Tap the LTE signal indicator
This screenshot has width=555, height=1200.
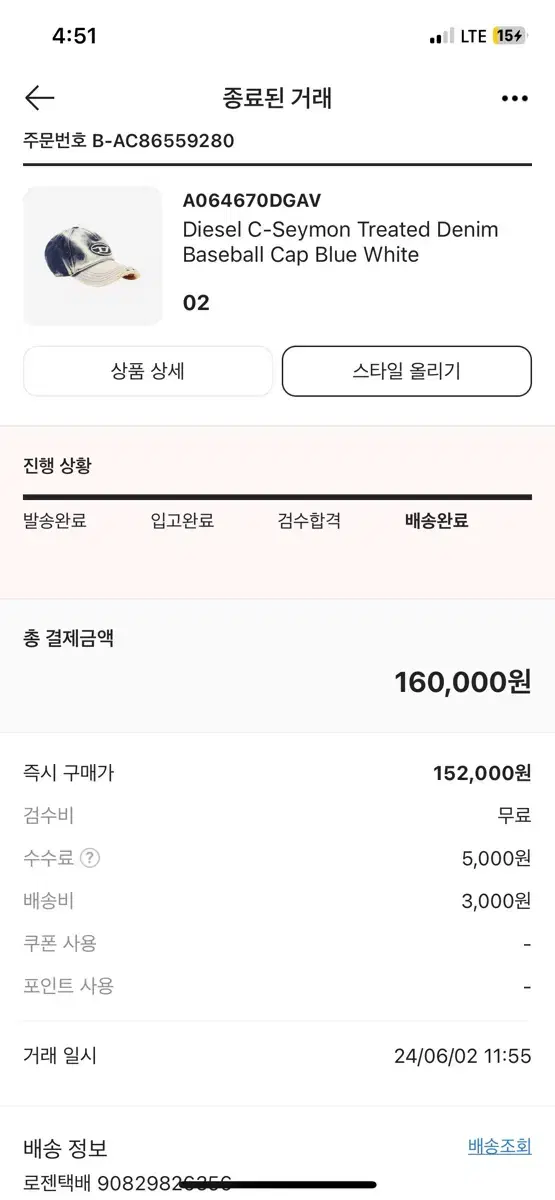point(474,36)
